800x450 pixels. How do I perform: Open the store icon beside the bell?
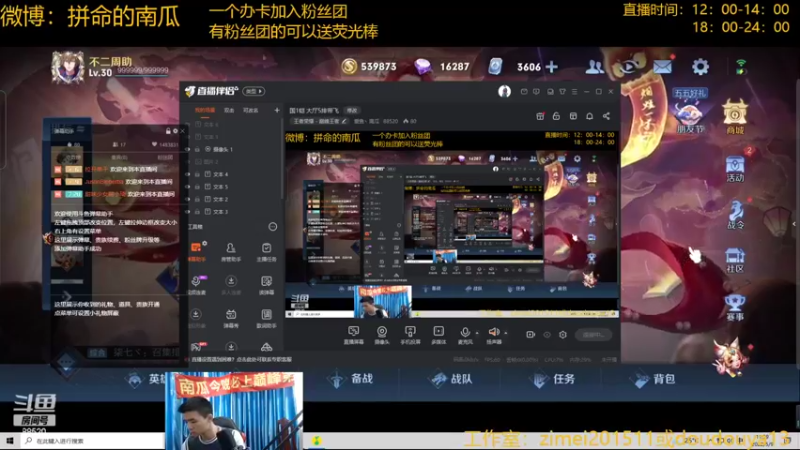click(573, 116)
